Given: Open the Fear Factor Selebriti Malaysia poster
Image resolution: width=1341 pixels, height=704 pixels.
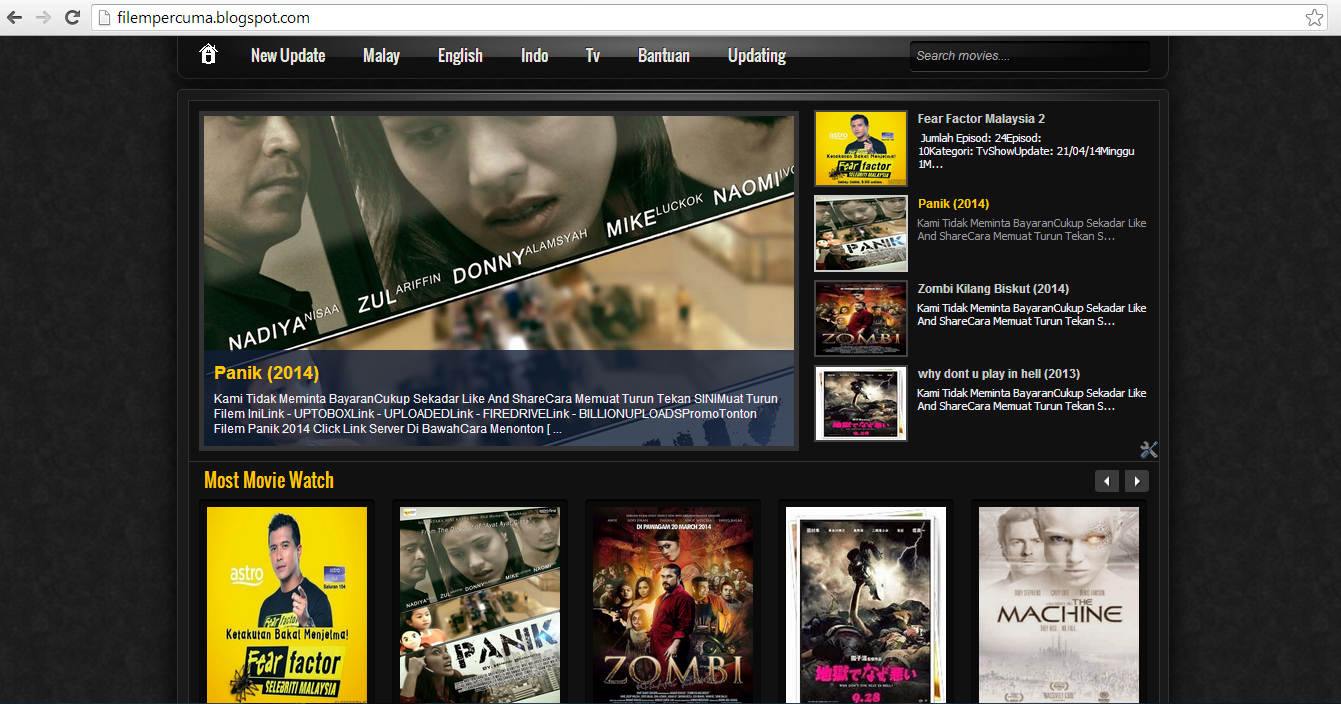Looking at the screenshot, I should pyautogui.click(x=287, y=604).
